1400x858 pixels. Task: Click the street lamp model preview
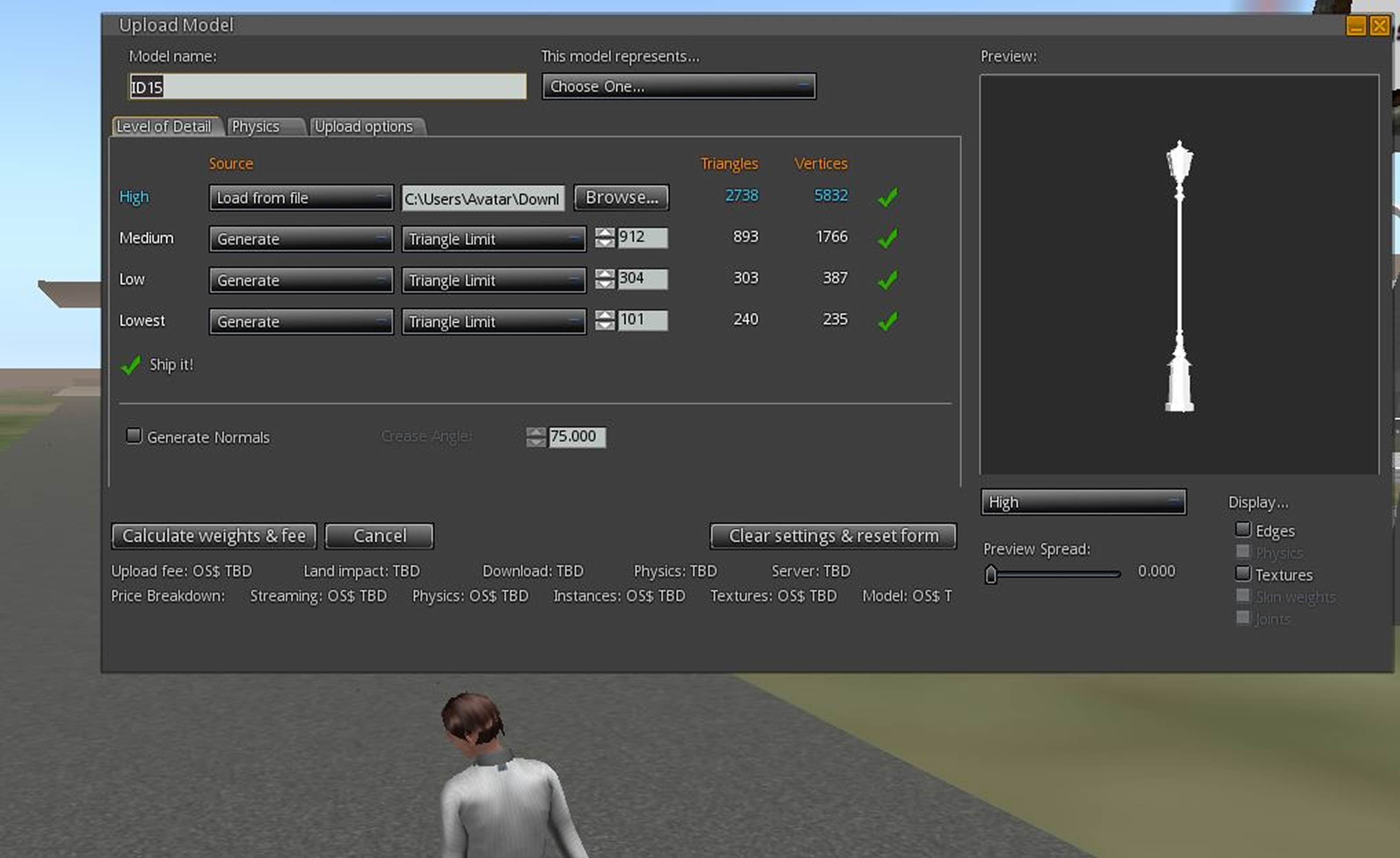tap(1180, 276)
